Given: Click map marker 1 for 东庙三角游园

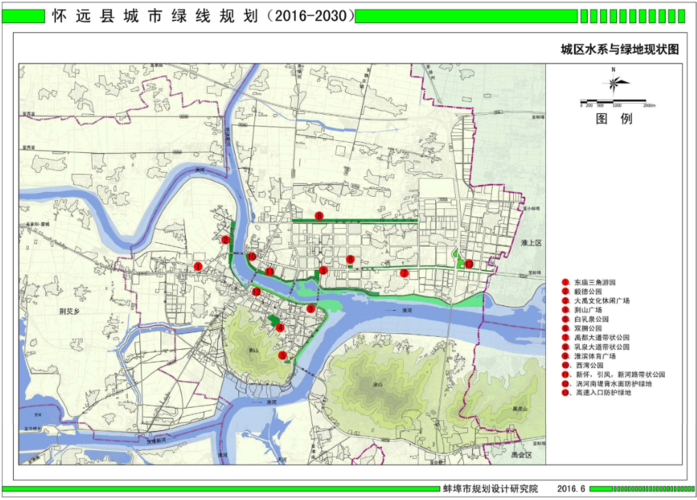Looking at the screenshot, I should [198, 266].
